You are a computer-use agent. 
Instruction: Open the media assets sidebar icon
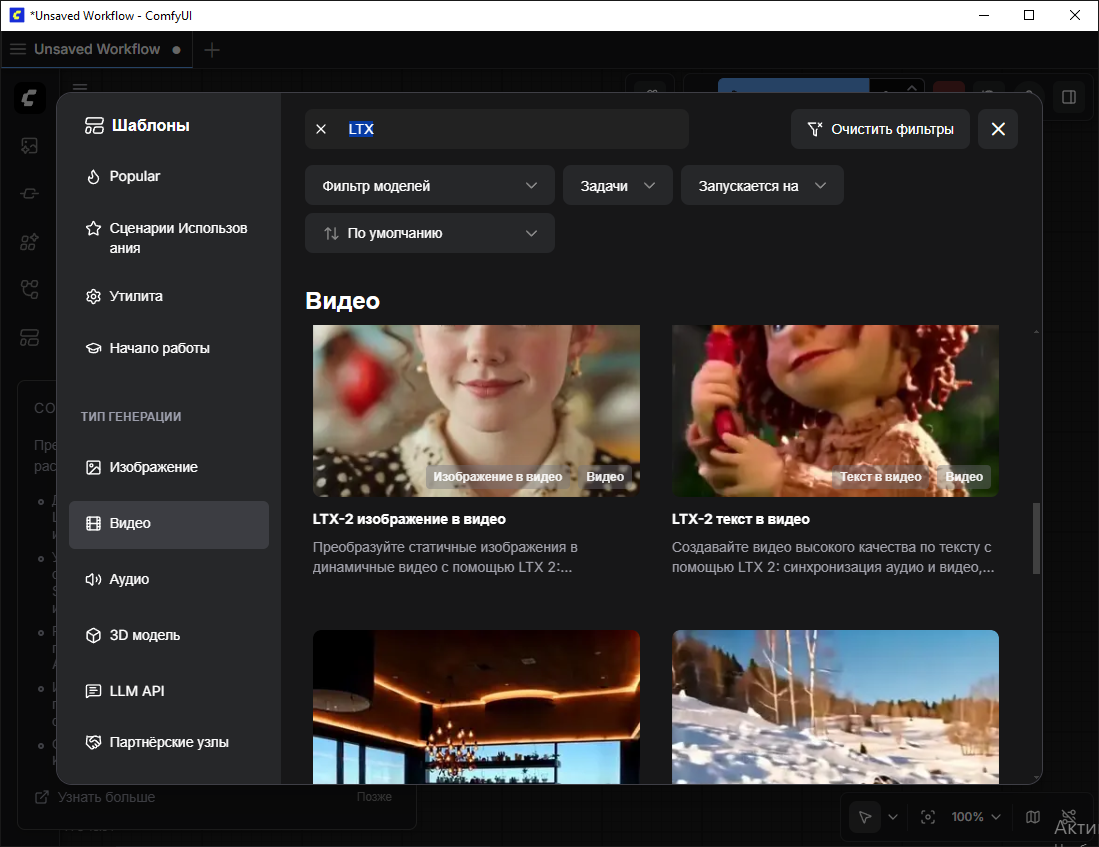[x=29, y=146]
